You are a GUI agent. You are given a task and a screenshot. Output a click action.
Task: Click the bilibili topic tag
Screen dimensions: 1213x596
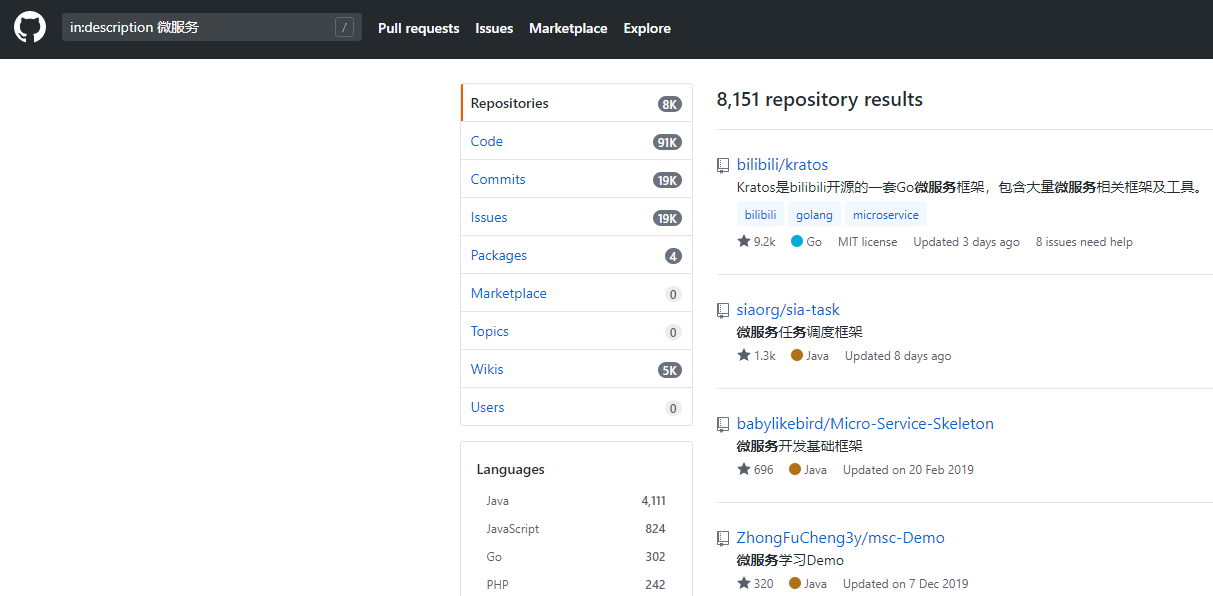point(760,214)
